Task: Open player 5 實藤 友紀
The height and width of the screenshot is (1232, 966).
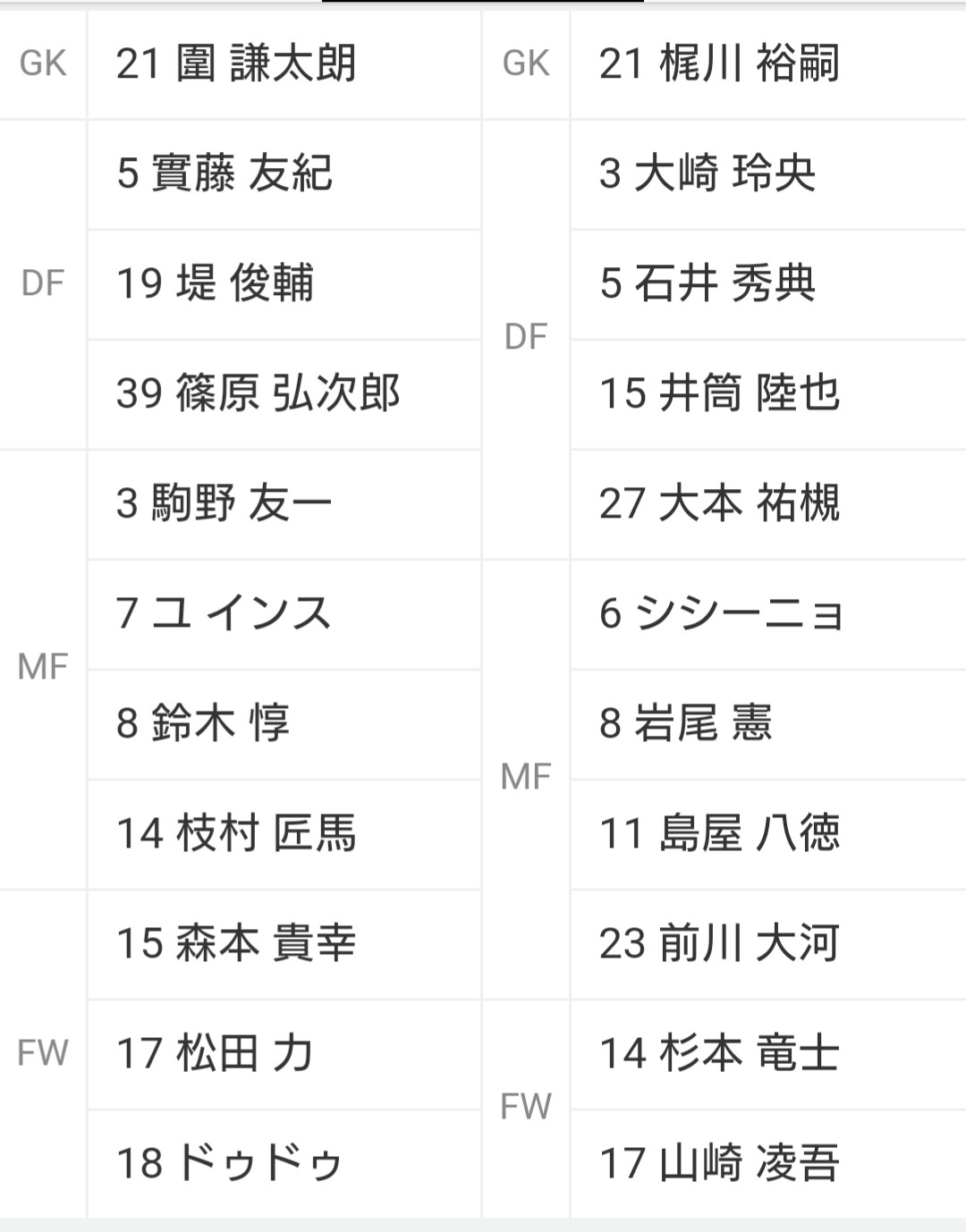Action: 284,173
